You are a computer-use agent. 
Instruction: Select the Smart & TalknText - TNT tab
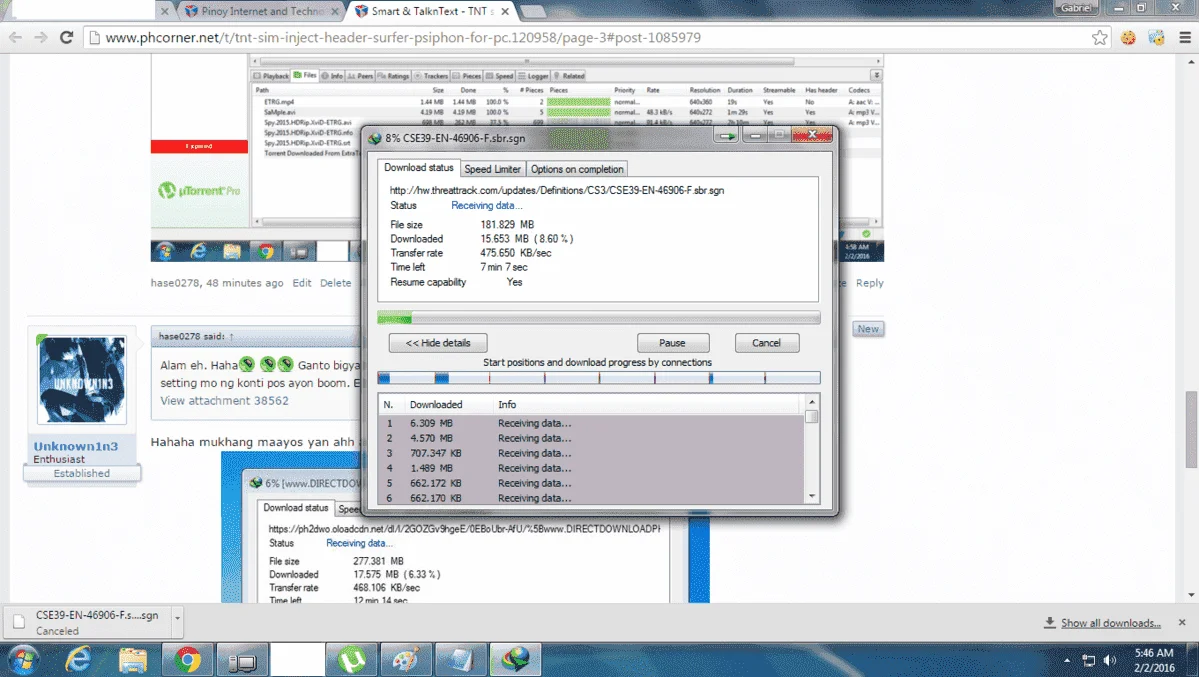click(x=432, y=11)
